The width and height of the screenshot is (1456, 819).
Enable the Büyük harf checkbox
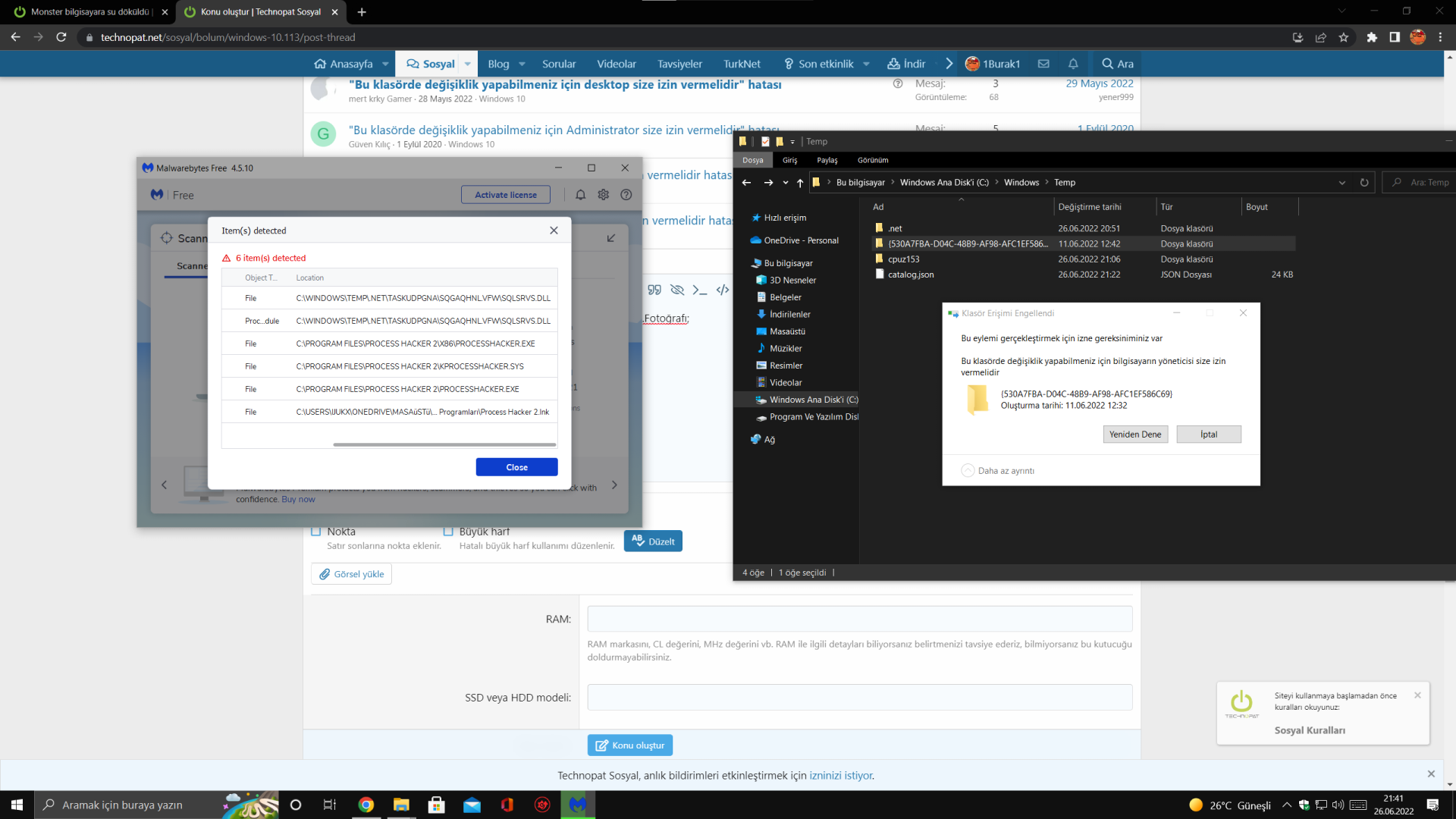[x=448, y=532]
